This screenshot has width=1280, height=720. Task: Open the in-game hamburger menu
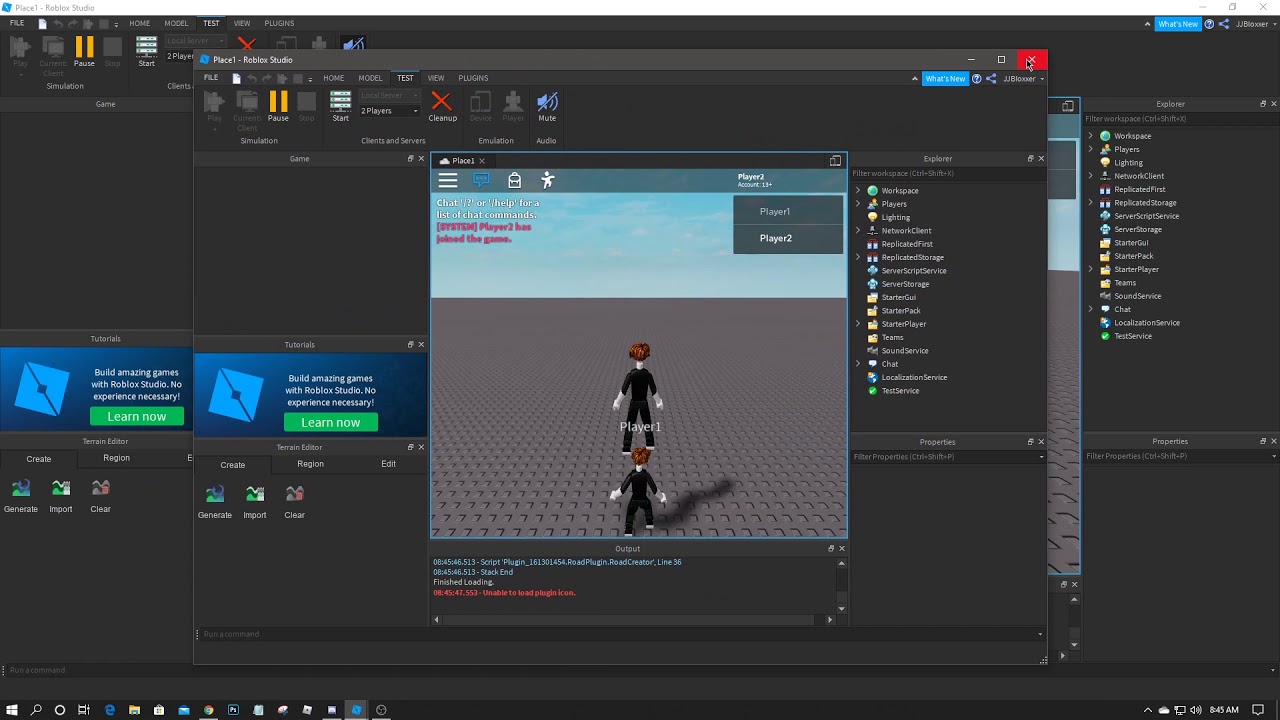pyautogui.click(x=448, y=180)
